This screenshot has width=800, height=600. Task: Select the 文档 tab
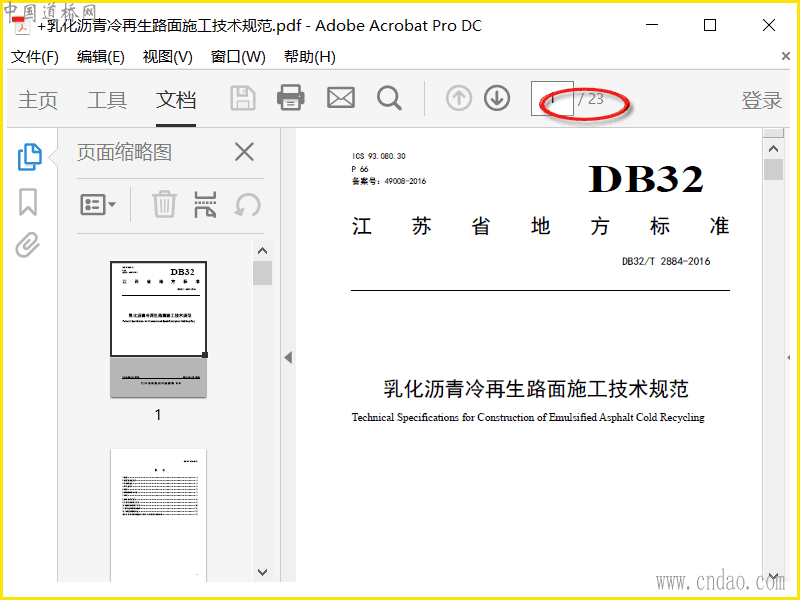click(176, 99)
